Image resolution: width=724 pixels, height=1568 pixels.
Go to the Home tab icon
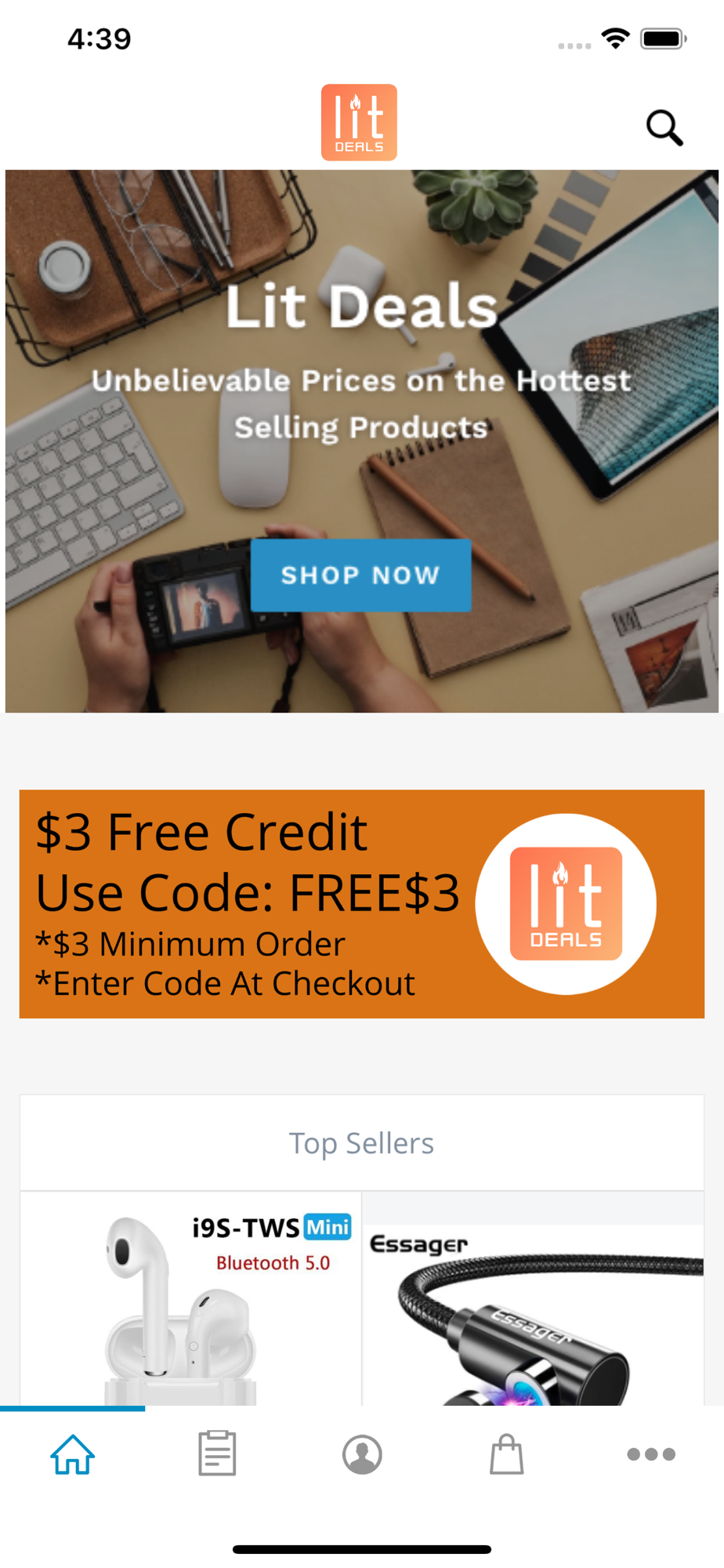pos(73,1454)
